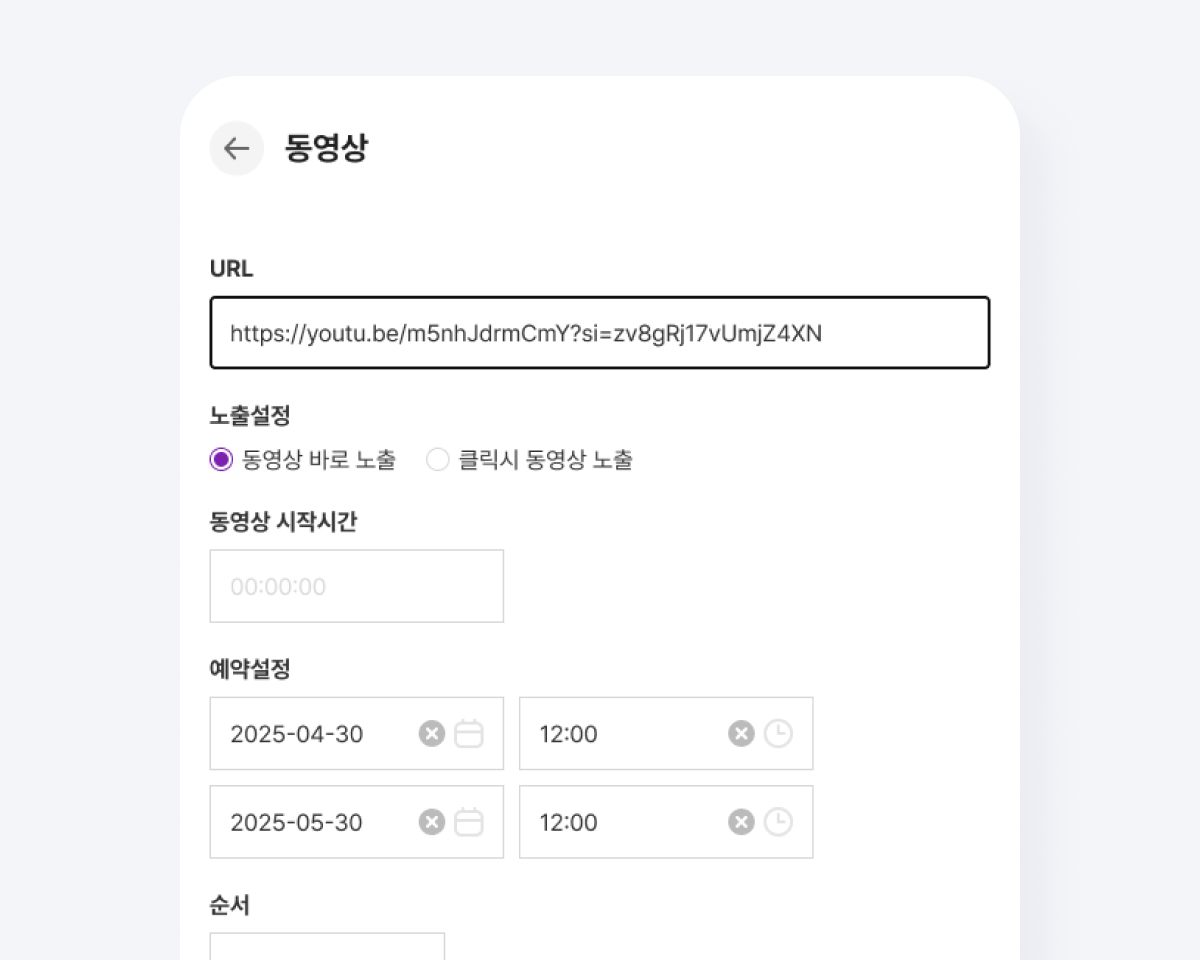1200x960 pixels.
Task: Open clock picker in first 예약설정 row
Action: [x=778, y=734]
